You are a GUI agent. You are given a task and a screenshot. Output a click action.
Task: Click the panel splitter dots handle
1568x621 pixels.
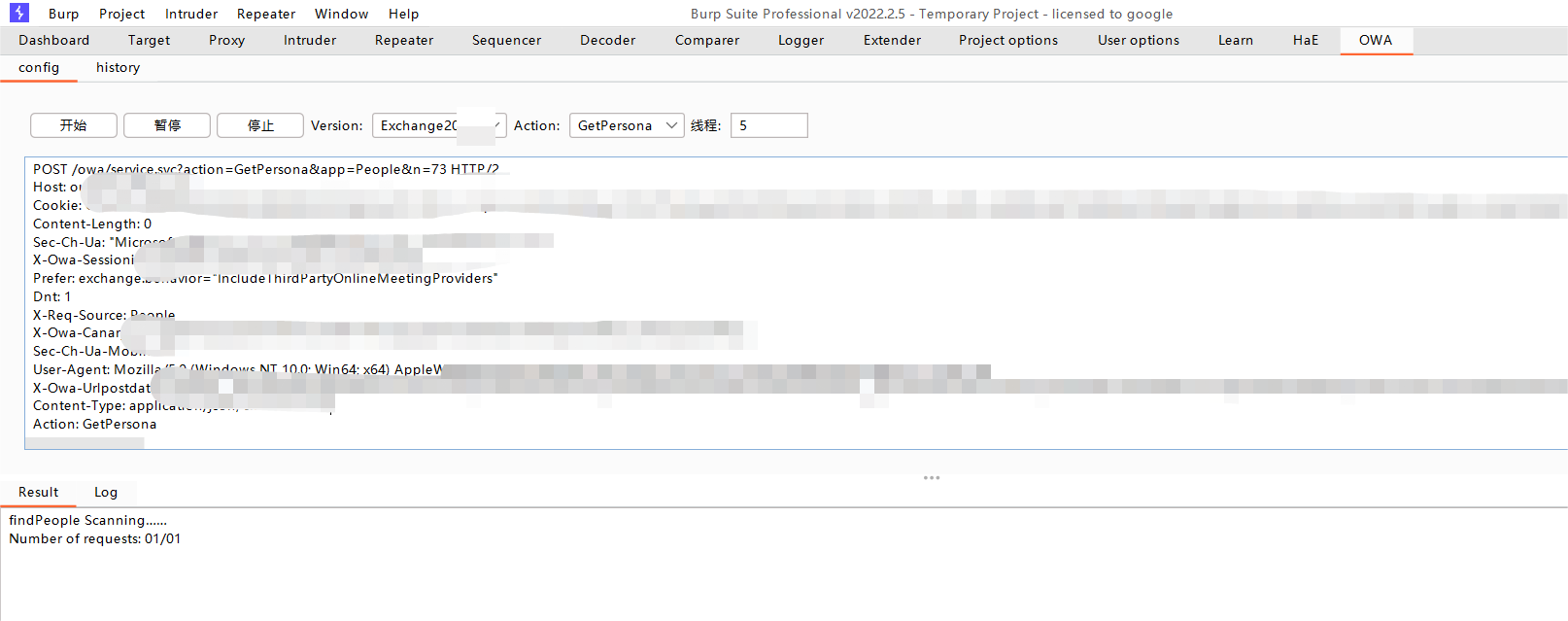[x=932, y=477]
